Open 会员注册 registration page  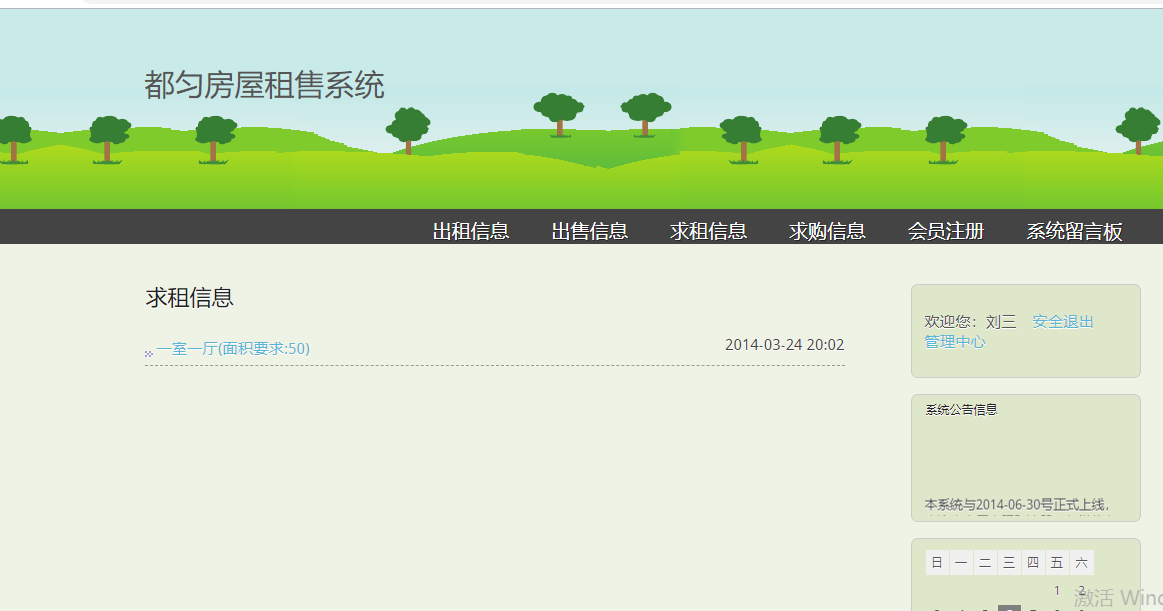(x=946, y=231)
